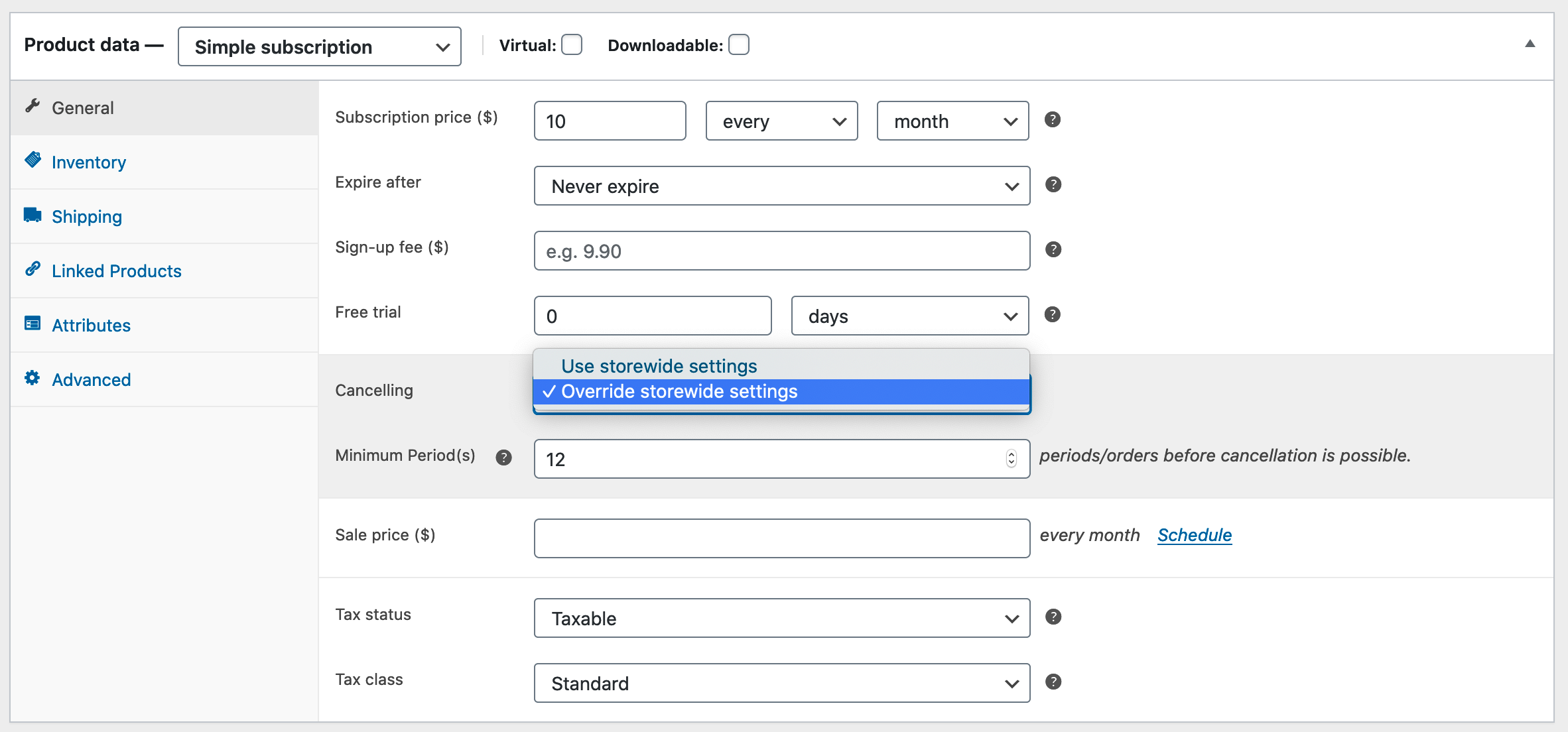This screenshot has height=732, width=1568.
Task: Collapse the Product data panel arrow
Action: click(1530, 44)
